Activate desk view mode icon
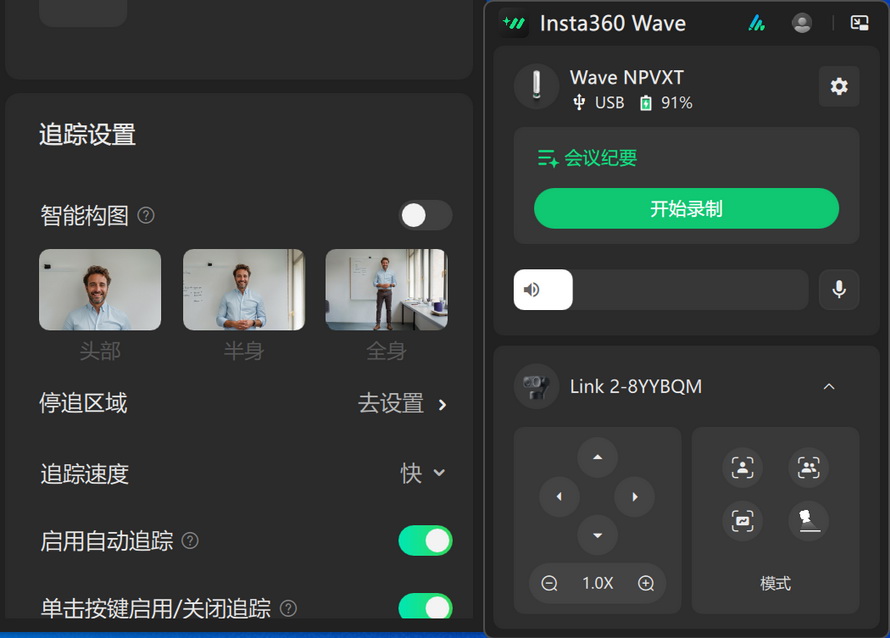This screenshot has width=890, height=638. pos(808,520)
